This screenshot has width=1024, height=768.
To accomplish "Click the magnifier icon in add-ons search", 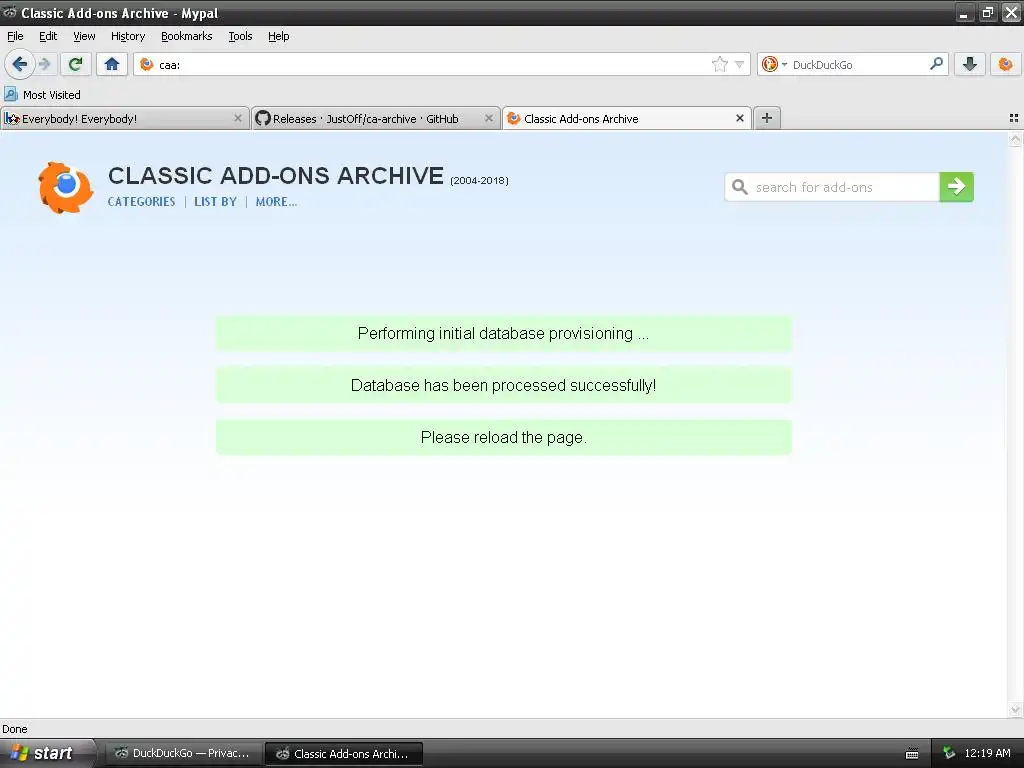I will pyautogui.click(x=739, y=187).
